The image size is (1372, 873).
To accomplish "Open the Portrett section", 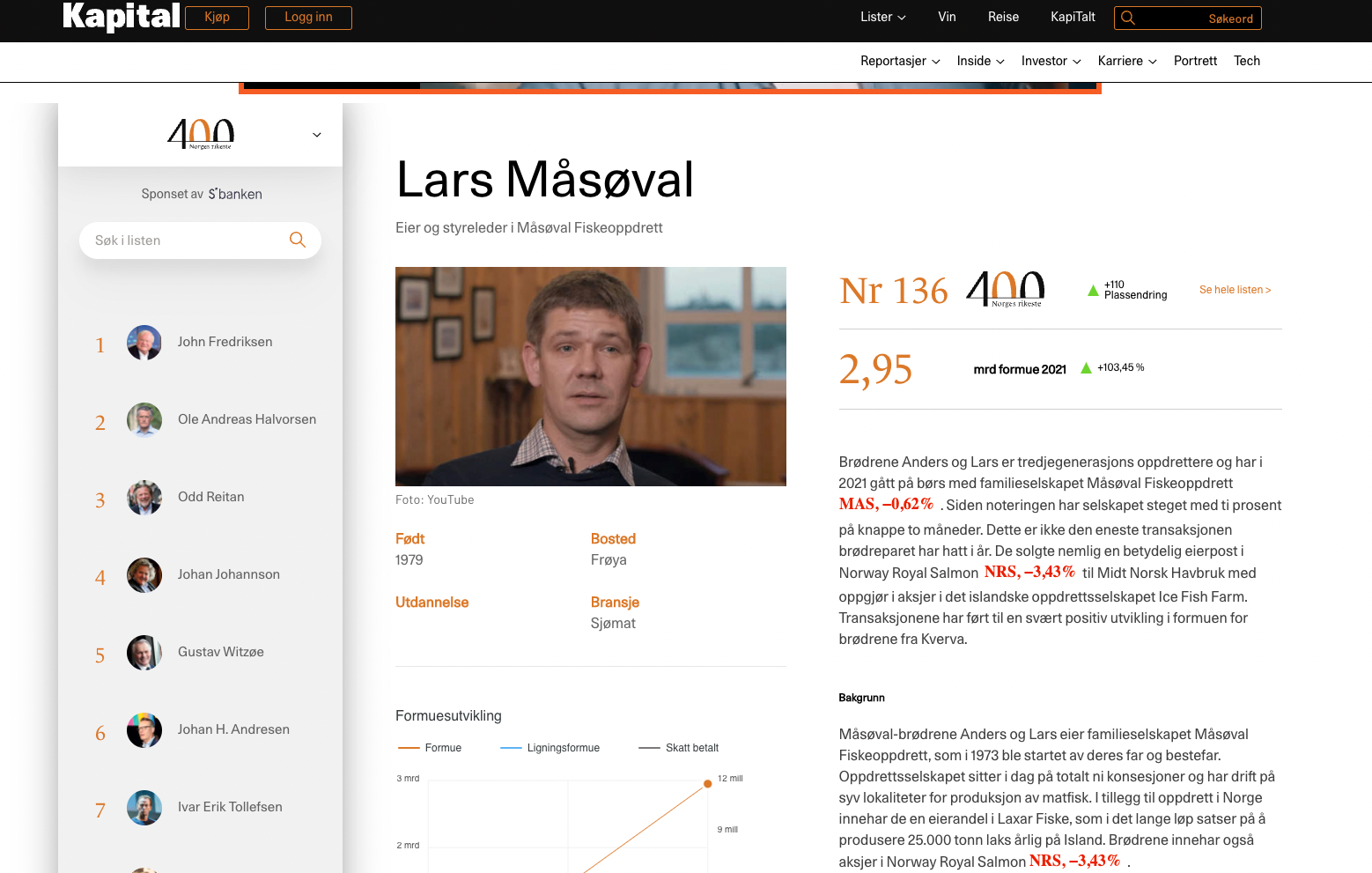I will pyautogui.click(x=1195, y=61).
